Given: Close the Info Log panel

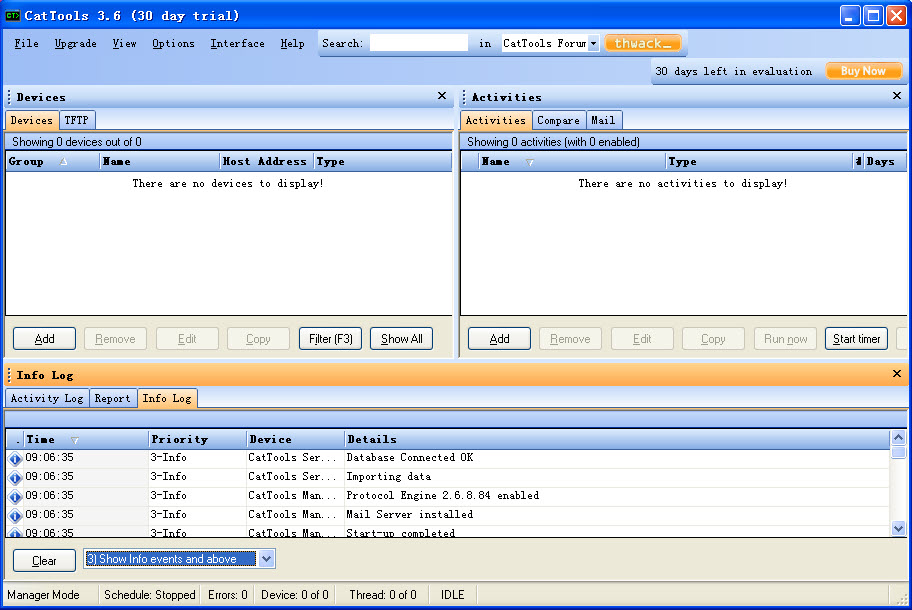Looking at the screenshot, I should tap(896, 374).
